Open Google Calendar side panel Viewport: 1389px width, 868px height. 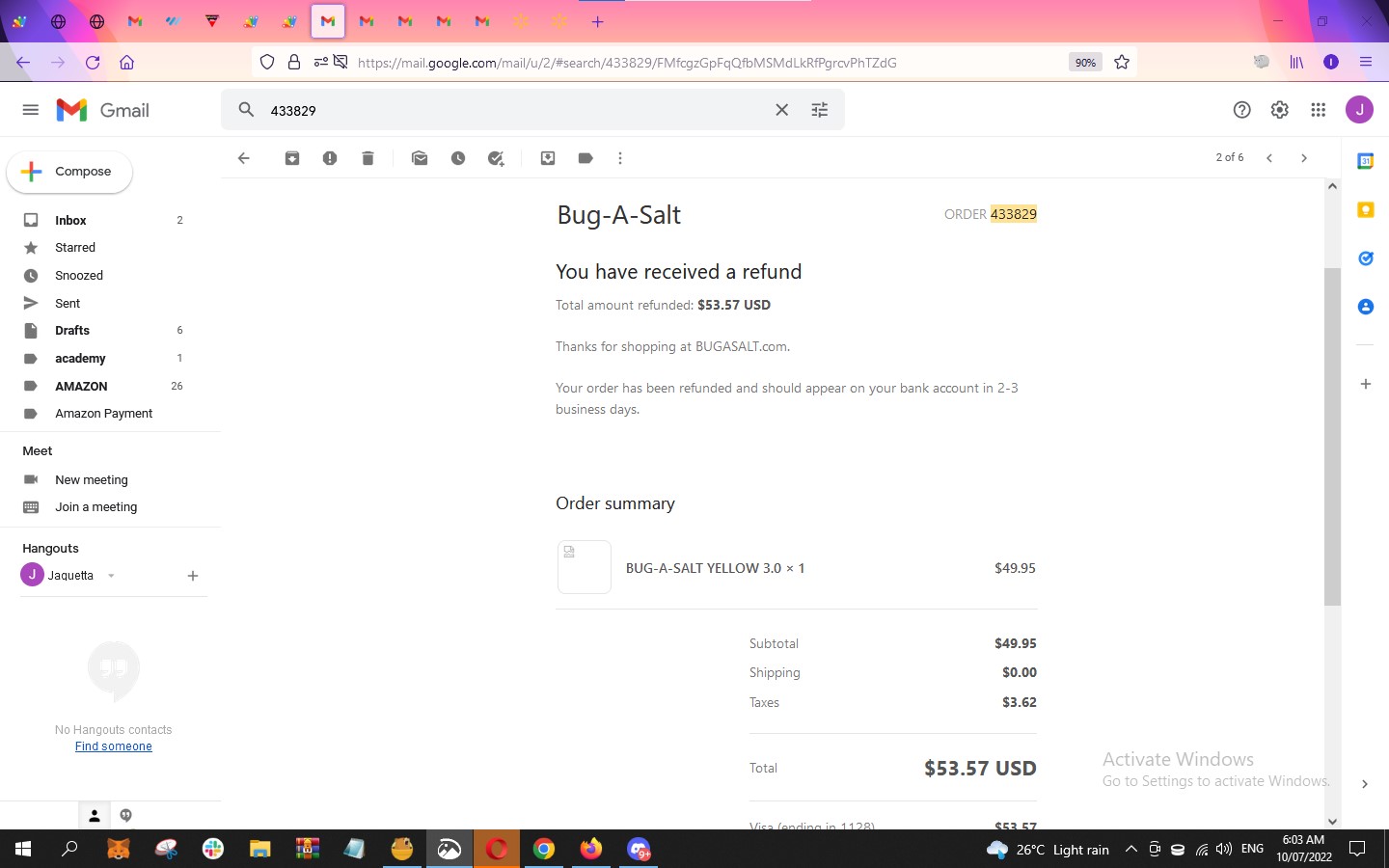(x=1366, y=161)
